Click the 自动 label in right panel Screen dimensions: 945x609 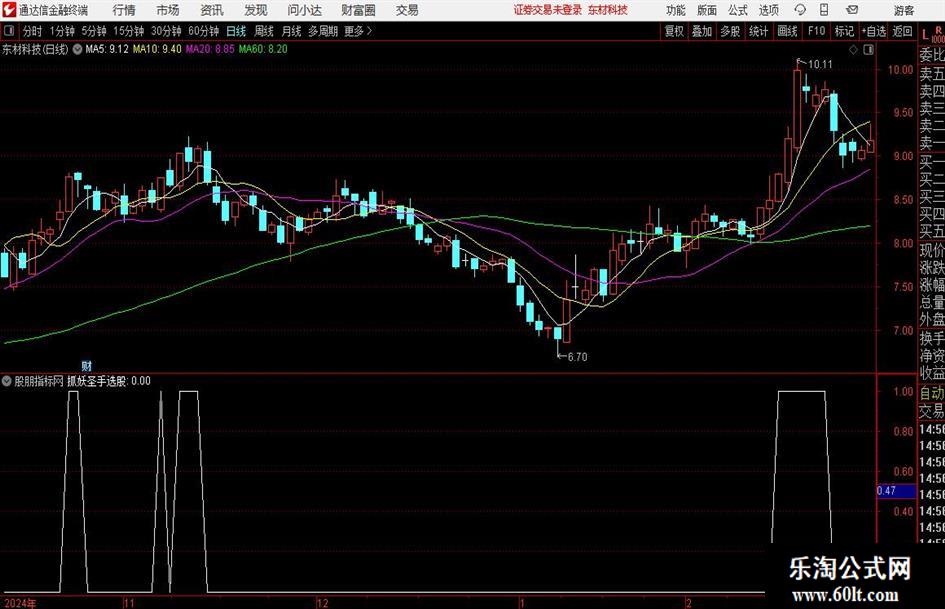point(932,393)
